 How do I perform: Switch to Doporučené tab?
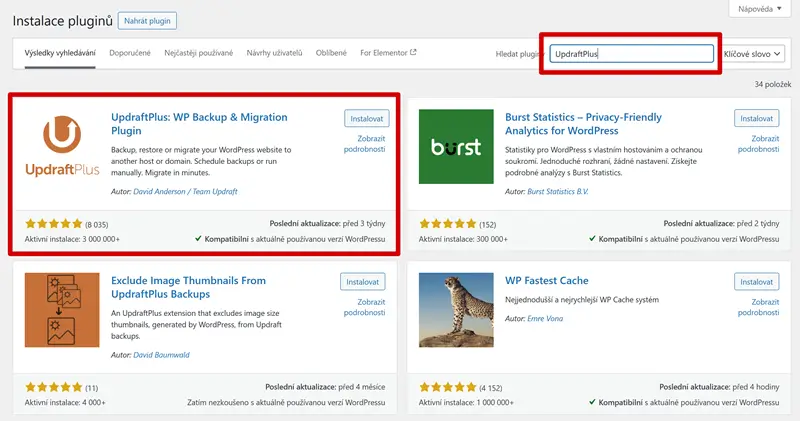click(x=130, y=53)
